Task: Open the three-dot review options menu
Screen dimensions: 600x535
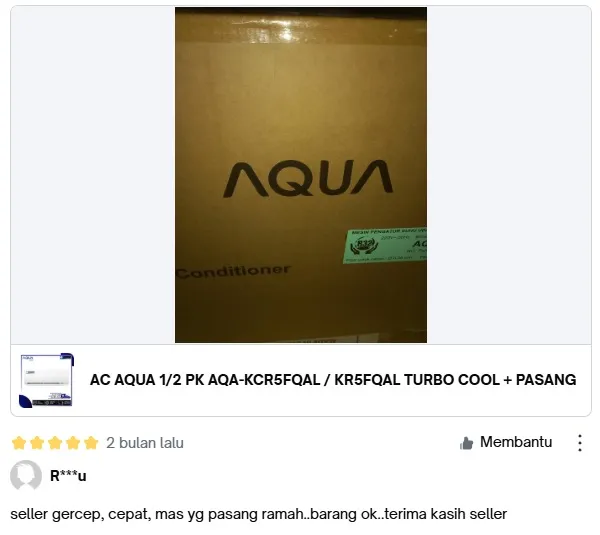Action: coord(580,443)
